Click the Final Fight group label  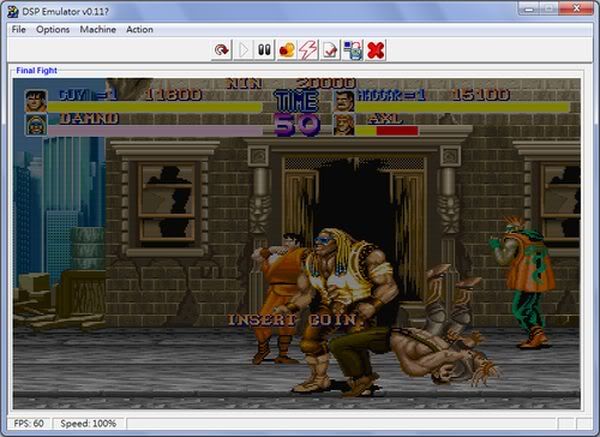[36, 70]
